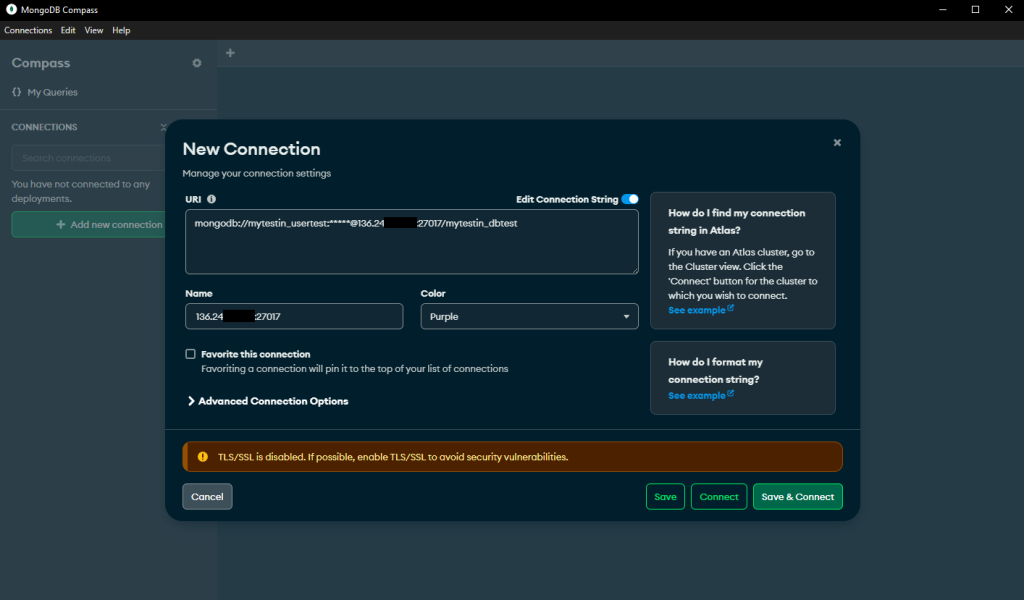Click the Save & Connect button

pos(797,497)
